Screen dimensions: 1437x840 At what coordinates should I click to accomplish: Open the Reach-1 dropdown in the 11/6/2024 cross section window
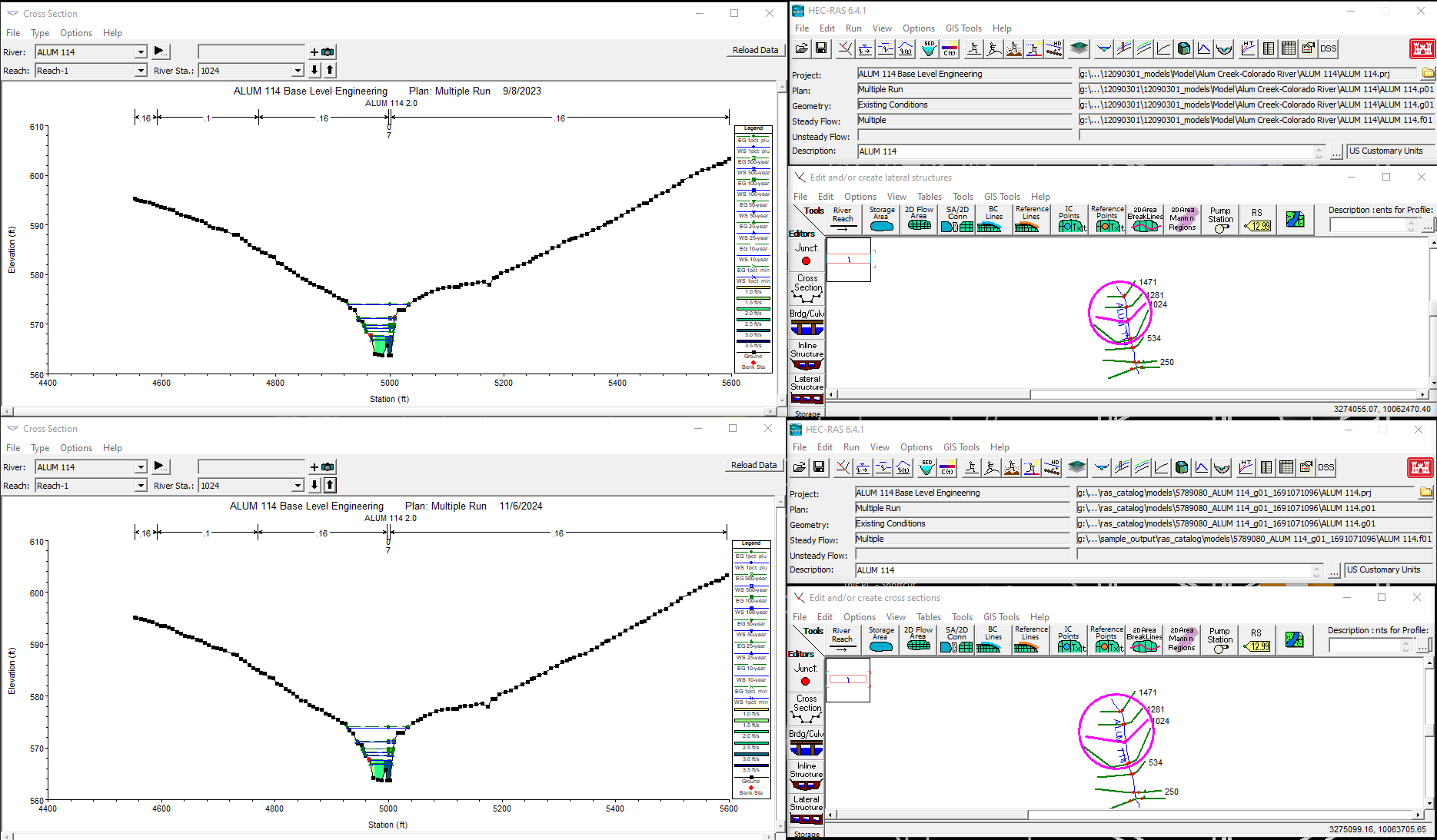click(141, 486)
